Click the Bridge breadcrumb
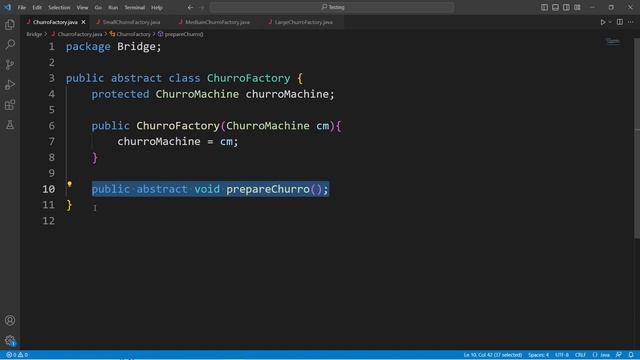The image size is (640, 360). click(34, 34)
